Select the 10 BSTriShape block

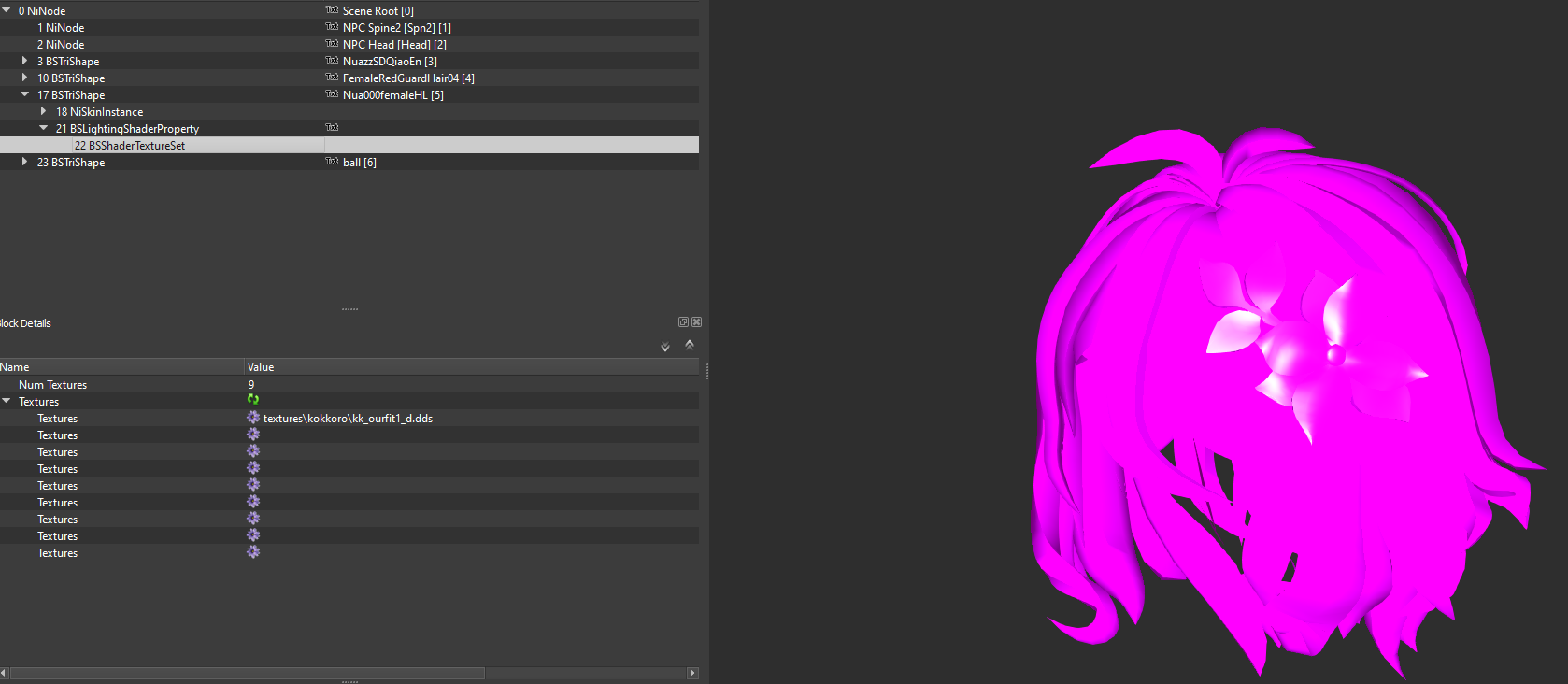71,78
